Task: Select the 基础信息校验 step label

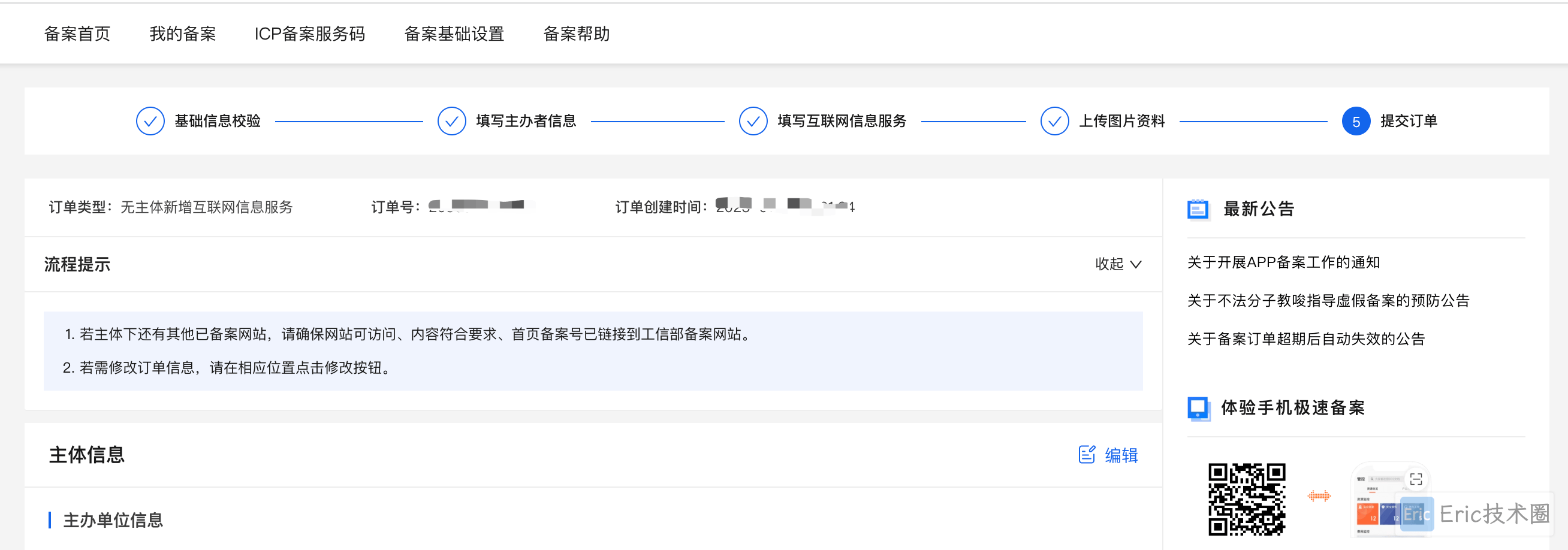Action: pyautogui.click(x=218, y=121)
